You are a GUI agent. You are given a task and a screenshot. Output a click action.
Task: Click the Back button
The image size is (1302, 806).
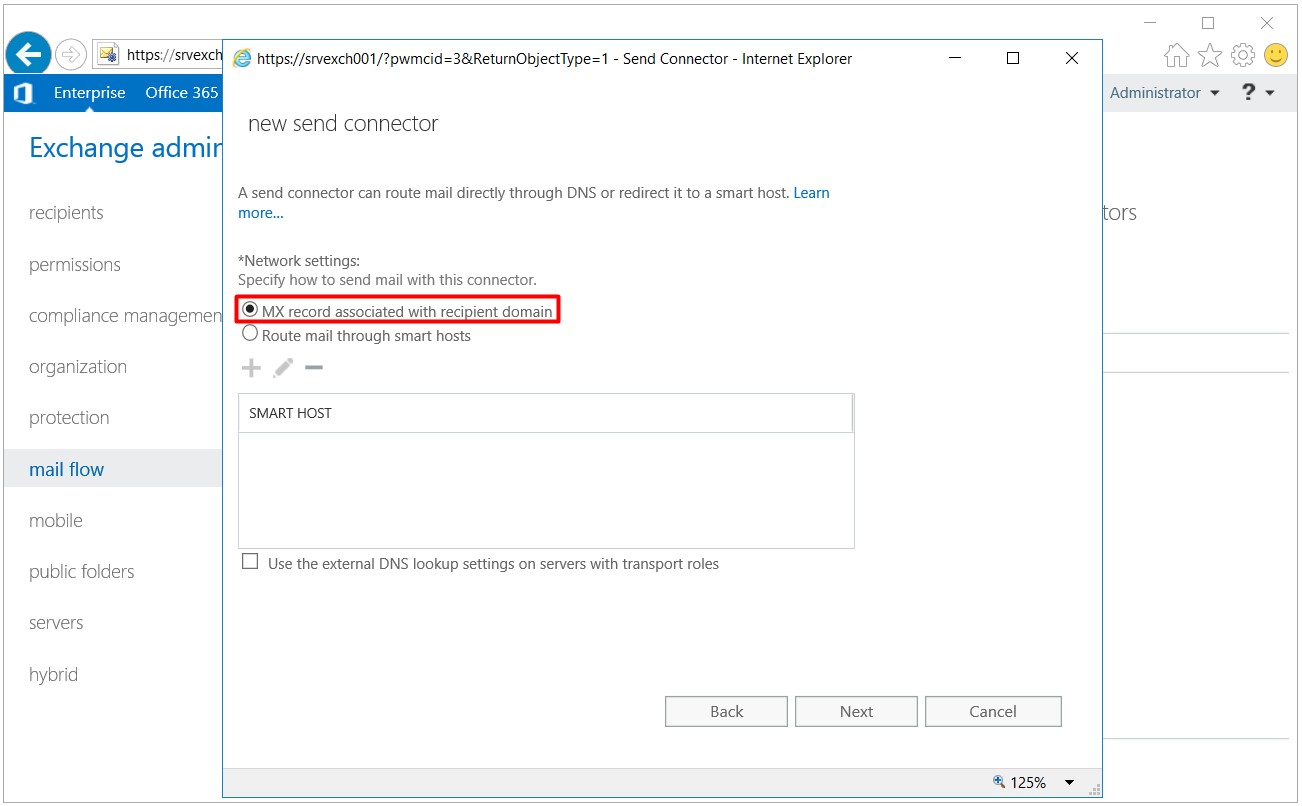coord(726,712)
